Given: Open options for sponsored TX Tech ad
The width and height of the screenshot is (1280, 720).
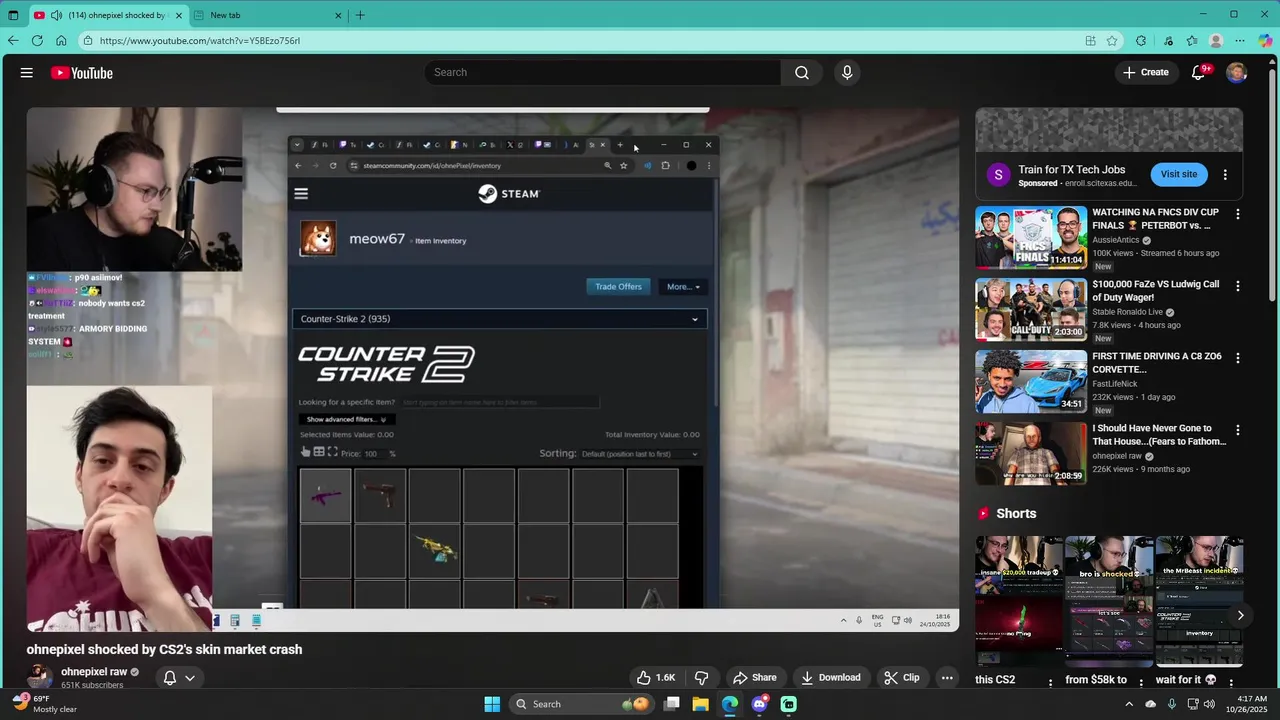Looking at the screenshot, I should [x=1225, y=174].
